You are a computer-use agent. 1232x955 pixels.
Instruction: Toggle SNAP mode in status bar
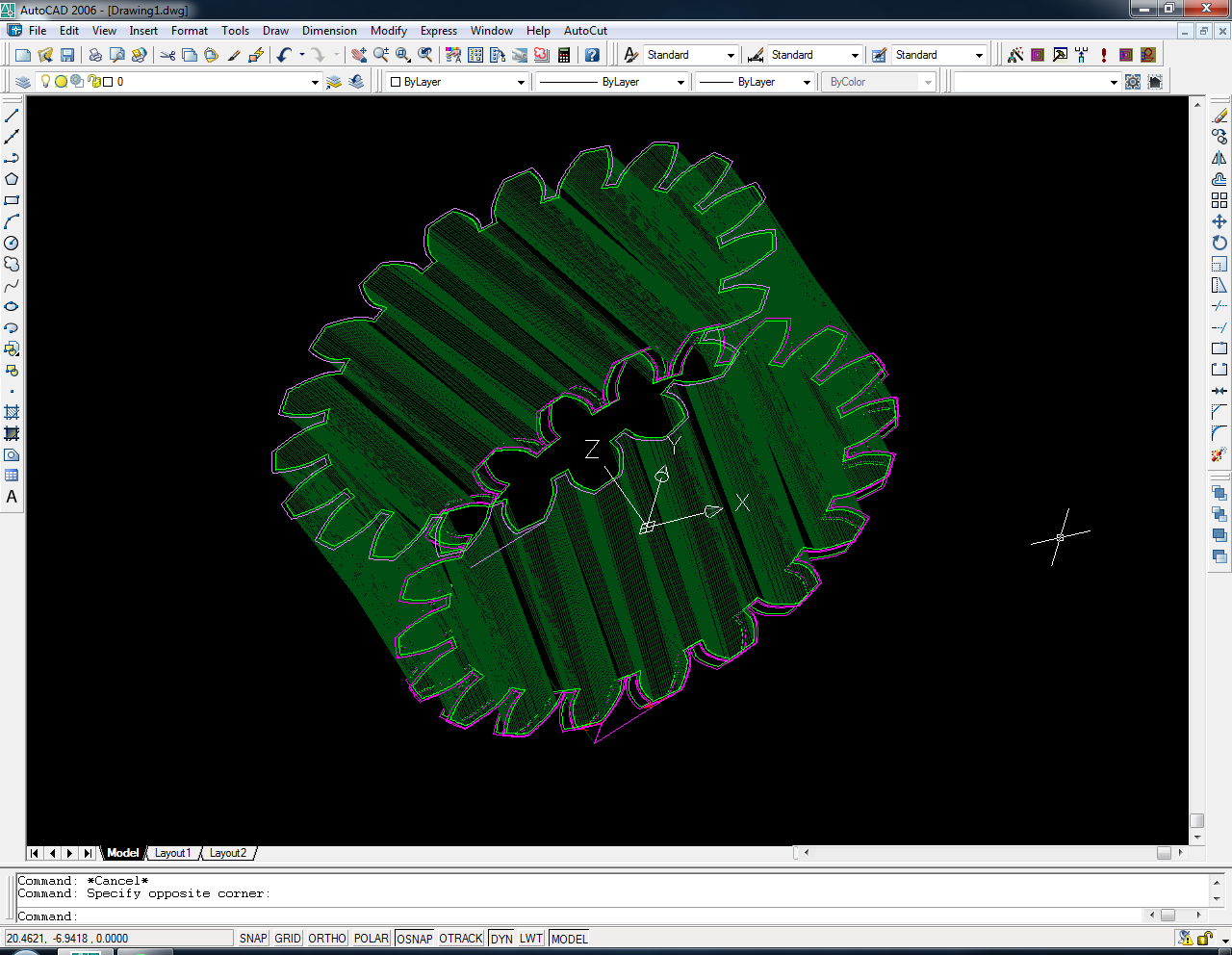coord(253,939)
